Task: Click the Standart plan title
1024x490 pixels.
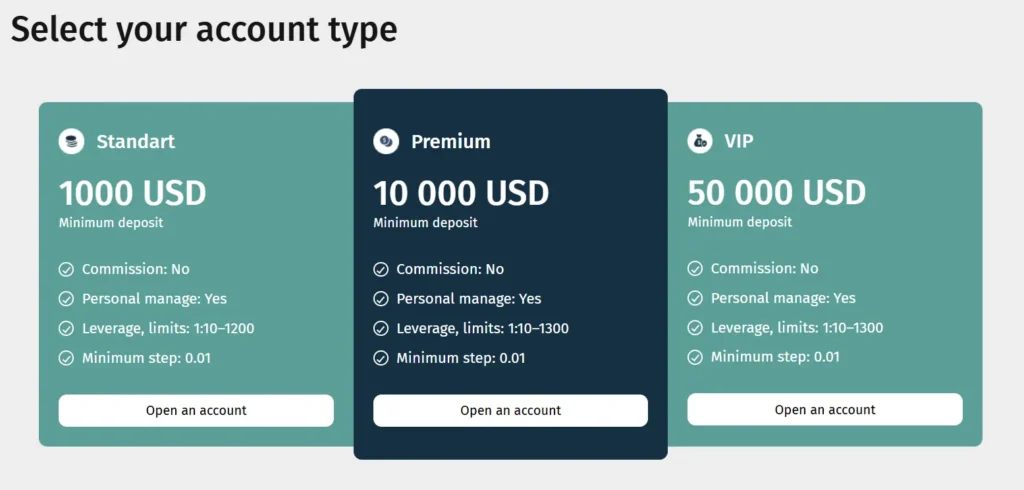Action: [136, 142]
